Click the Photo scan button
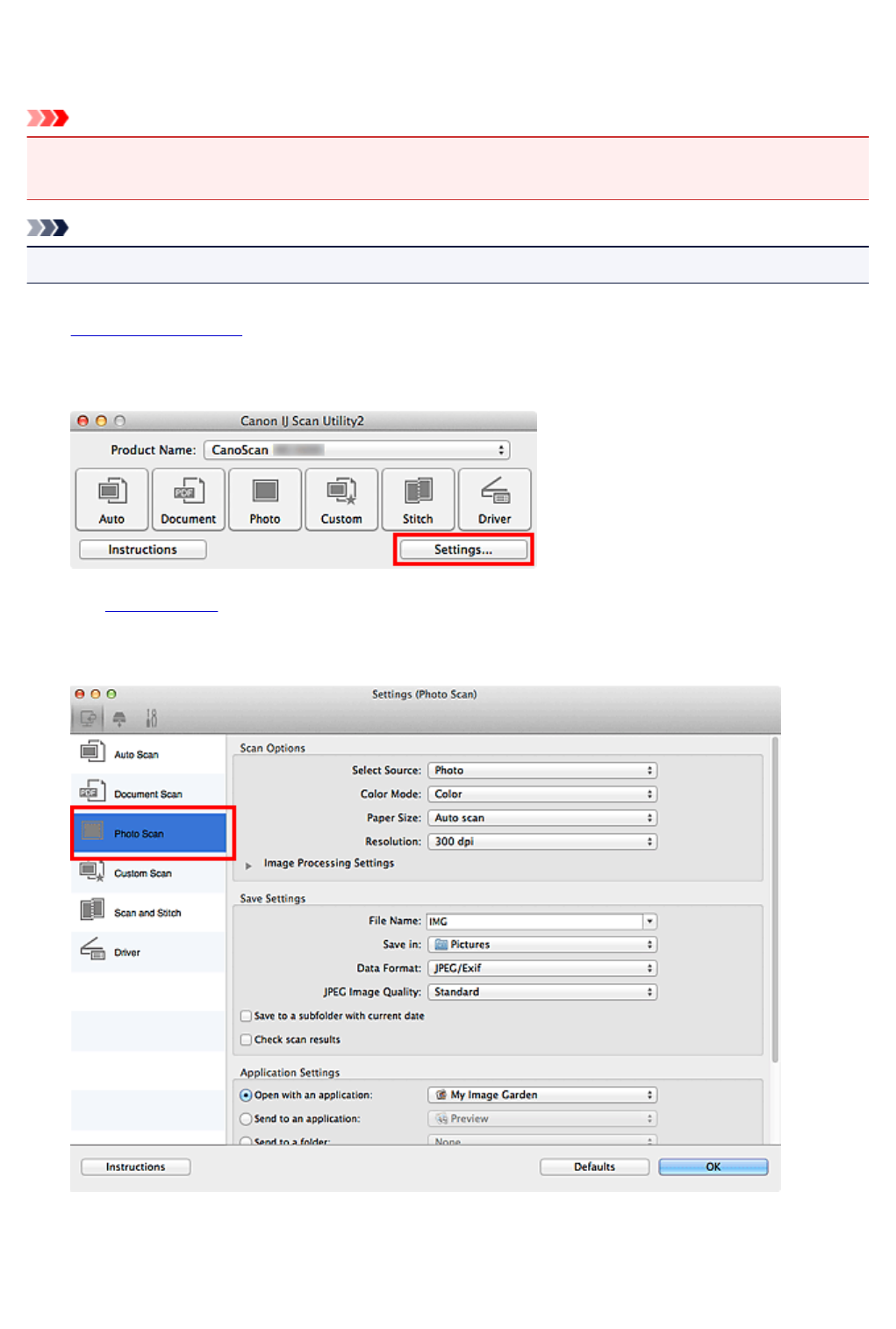The height and width of the screenshot is (1329, 896). [265, 499]
